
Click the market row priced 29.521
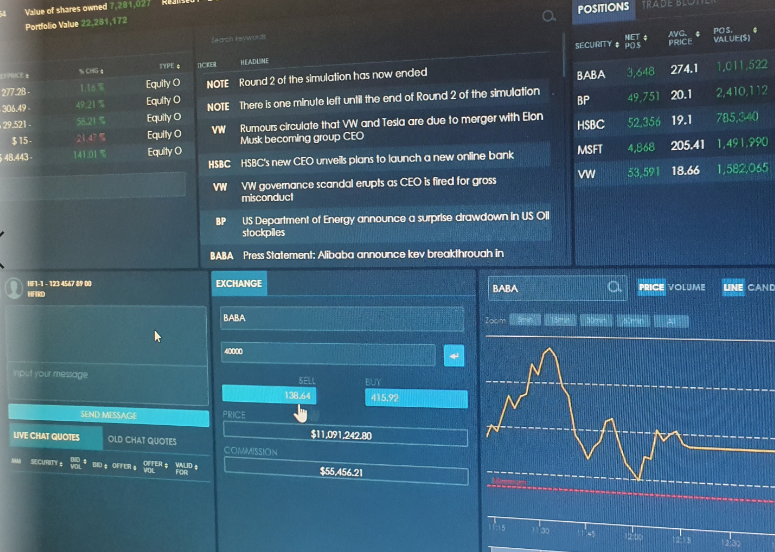tap(92, 121)
